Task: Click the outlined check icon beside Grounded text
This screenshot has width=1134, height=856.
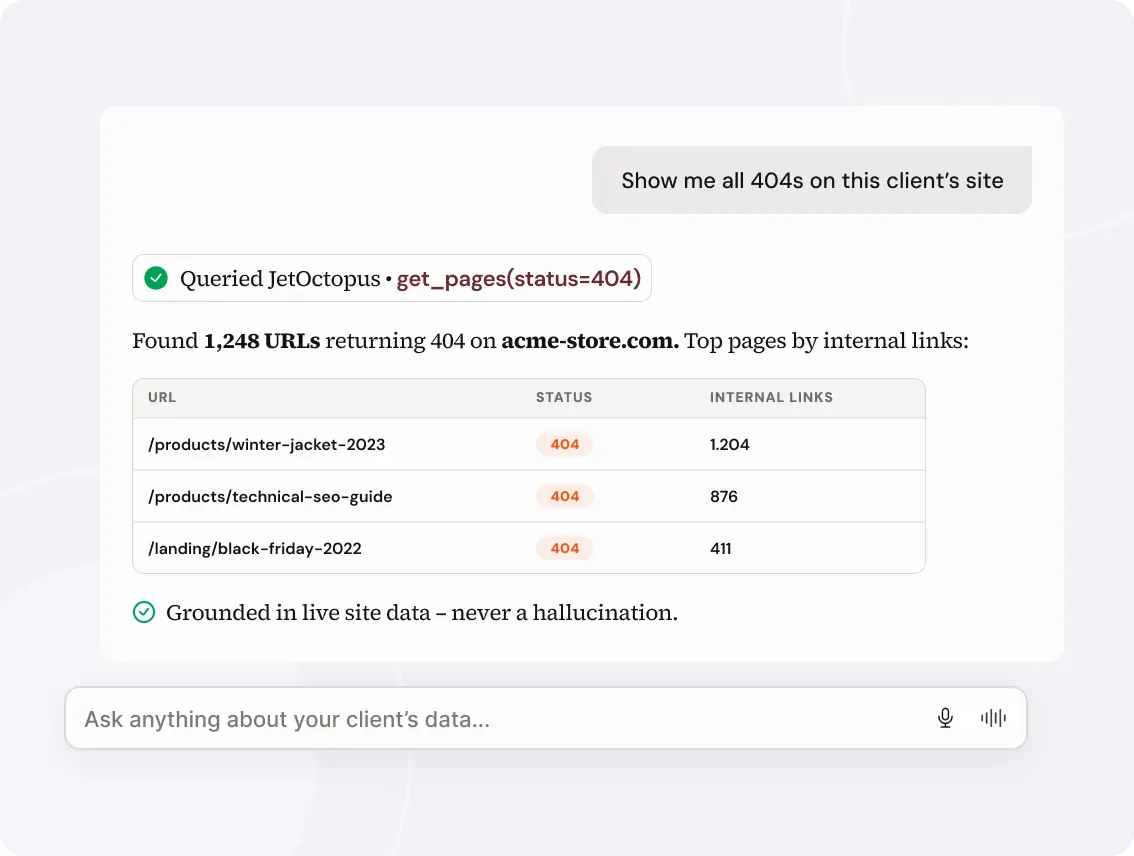Action: point(144,612)
